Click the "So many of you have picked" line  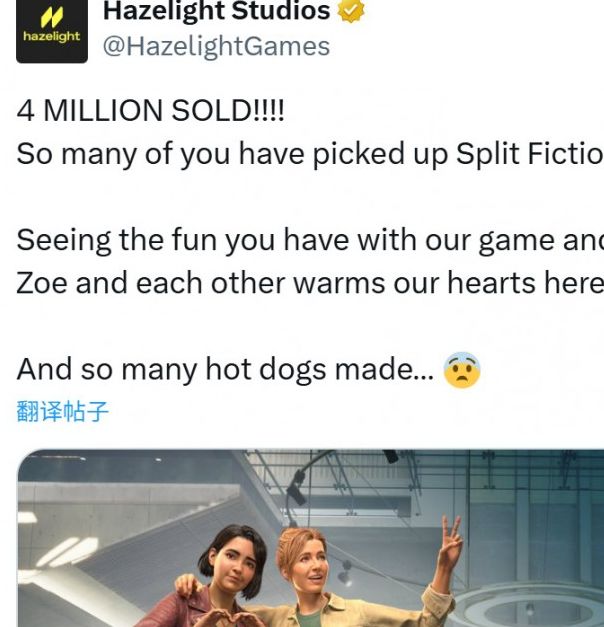[x=310, y=154]
